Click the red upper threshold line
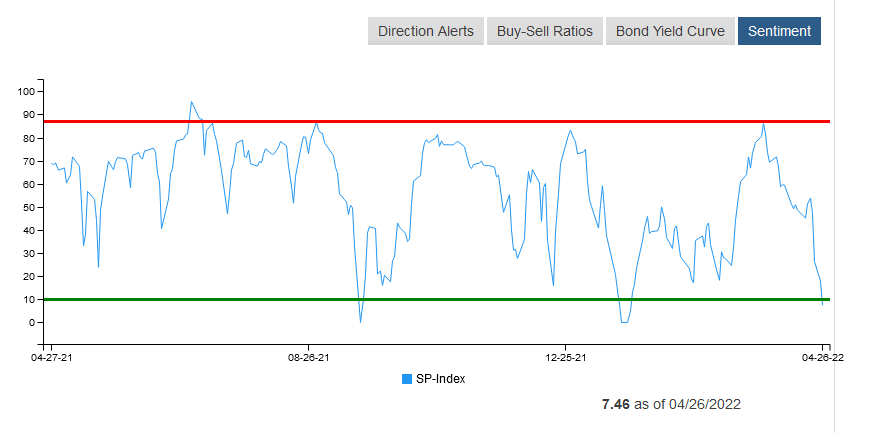This screenshot has width=878, height=433. click(x=437, y=121)
